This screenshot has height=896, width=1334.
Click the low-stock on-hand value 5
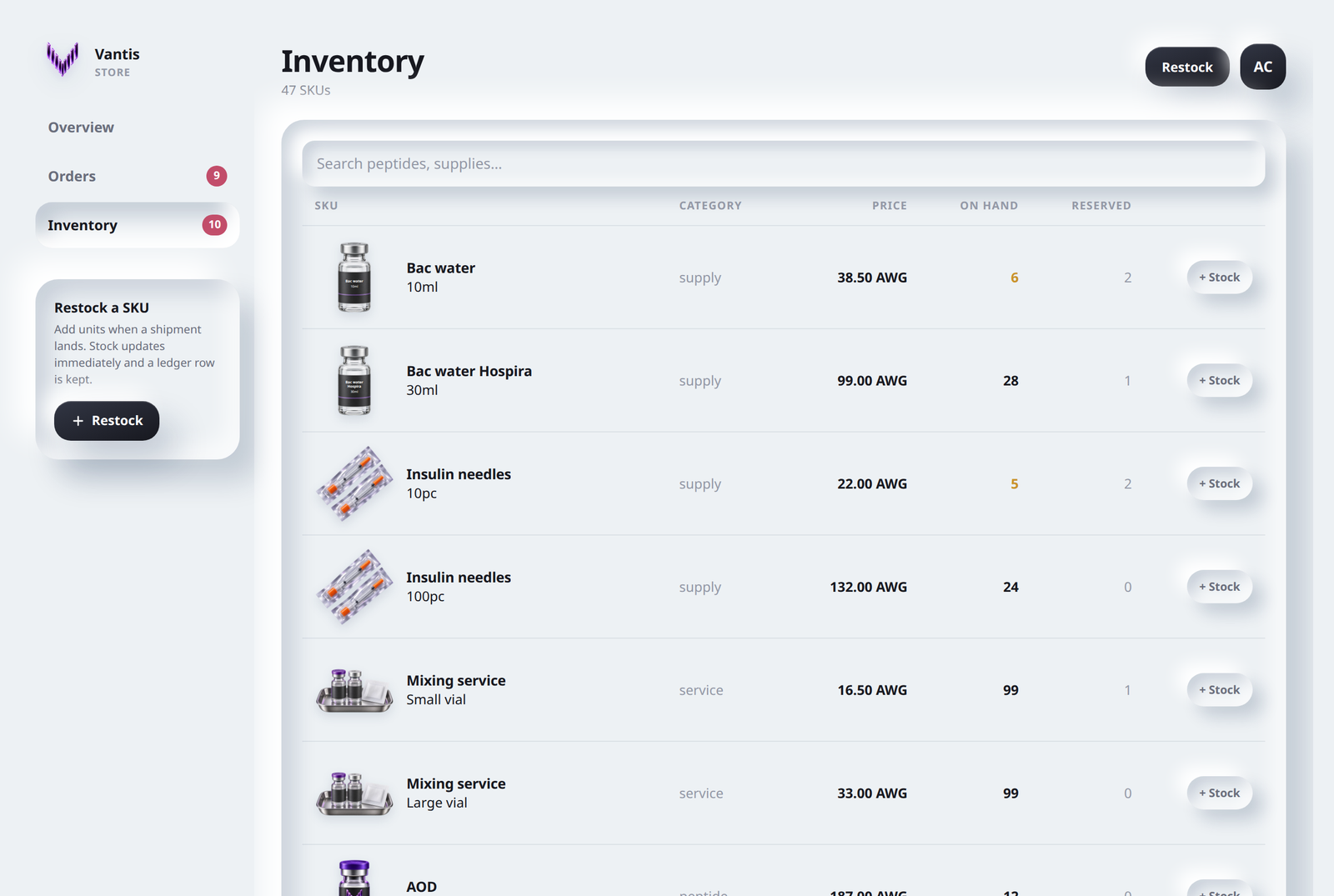(1015, 483)
